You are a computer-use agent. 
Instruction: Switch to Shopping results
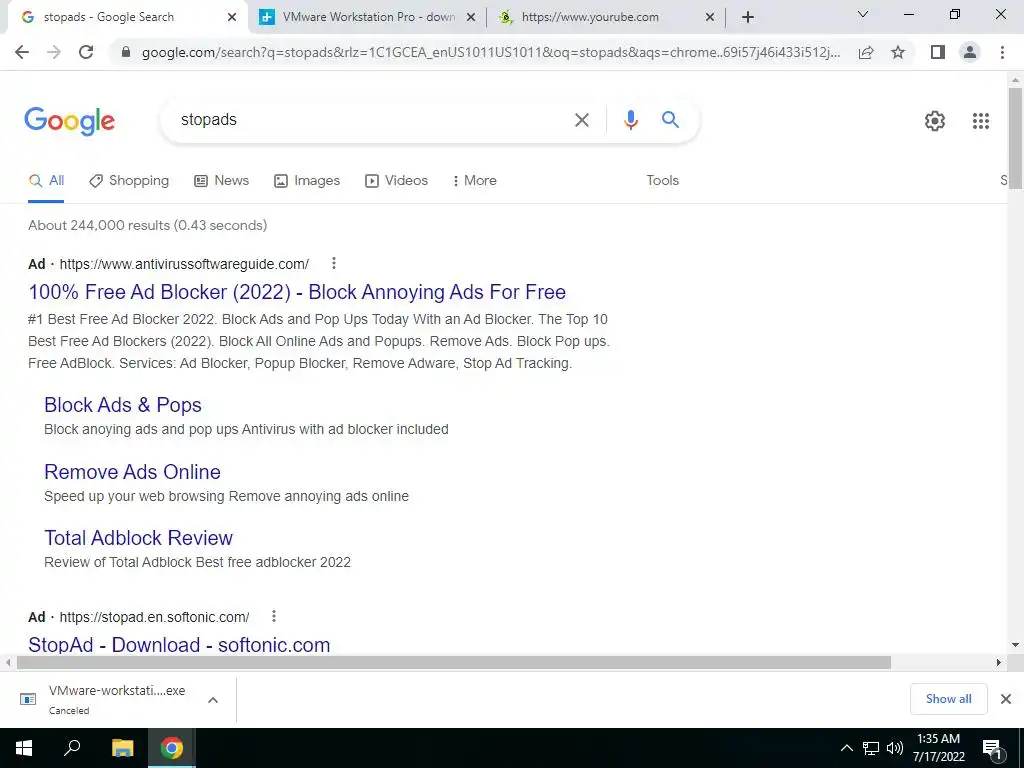[129, 181]
